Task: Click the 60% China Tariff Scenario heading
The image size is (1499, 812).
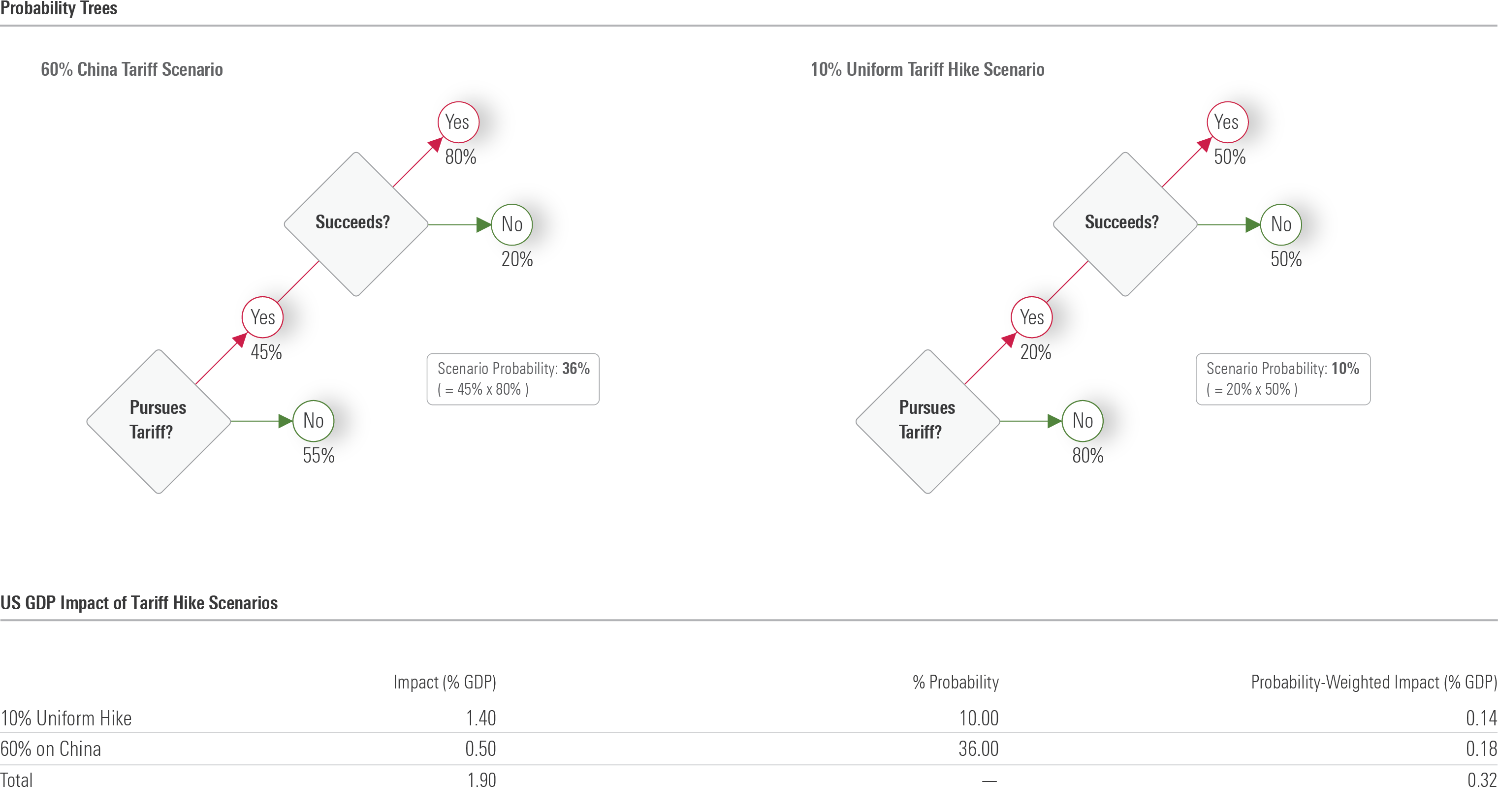Action: point(131,70)
